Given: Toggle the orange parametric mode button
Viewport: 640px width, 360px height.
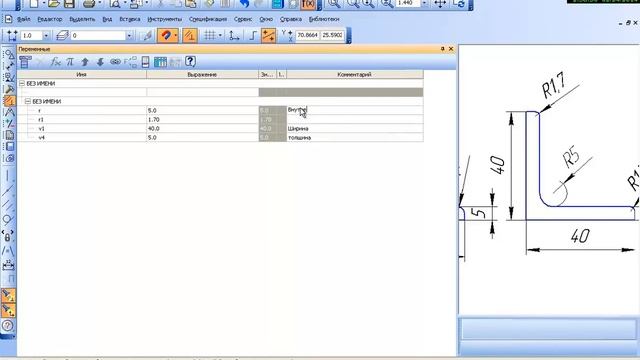Looking at the screenshot, I should coord(189,36).
